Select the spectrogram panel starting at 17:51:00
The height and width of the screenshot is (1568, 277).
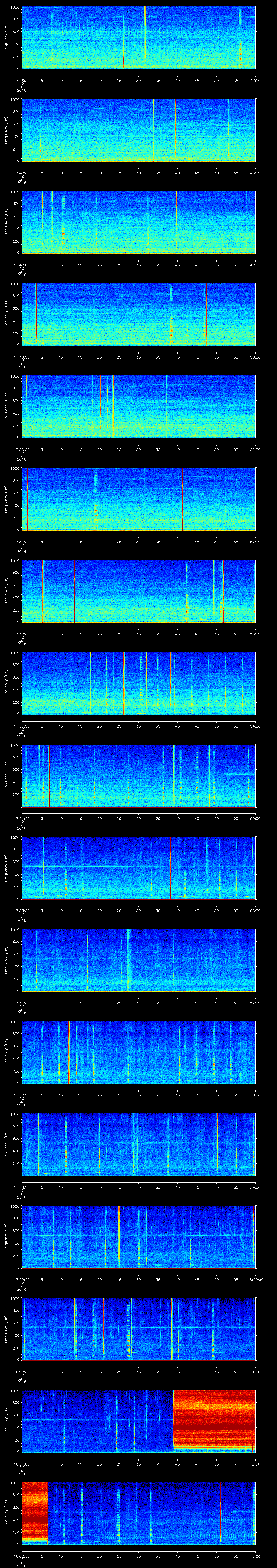pos(138,499)
